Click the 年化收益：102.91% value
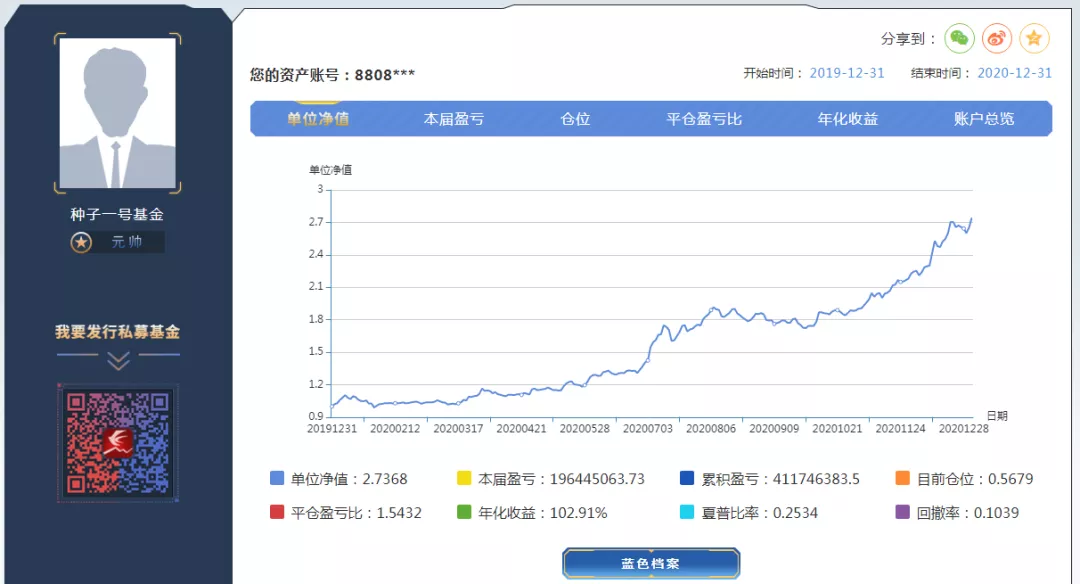 tap(543, 512)
